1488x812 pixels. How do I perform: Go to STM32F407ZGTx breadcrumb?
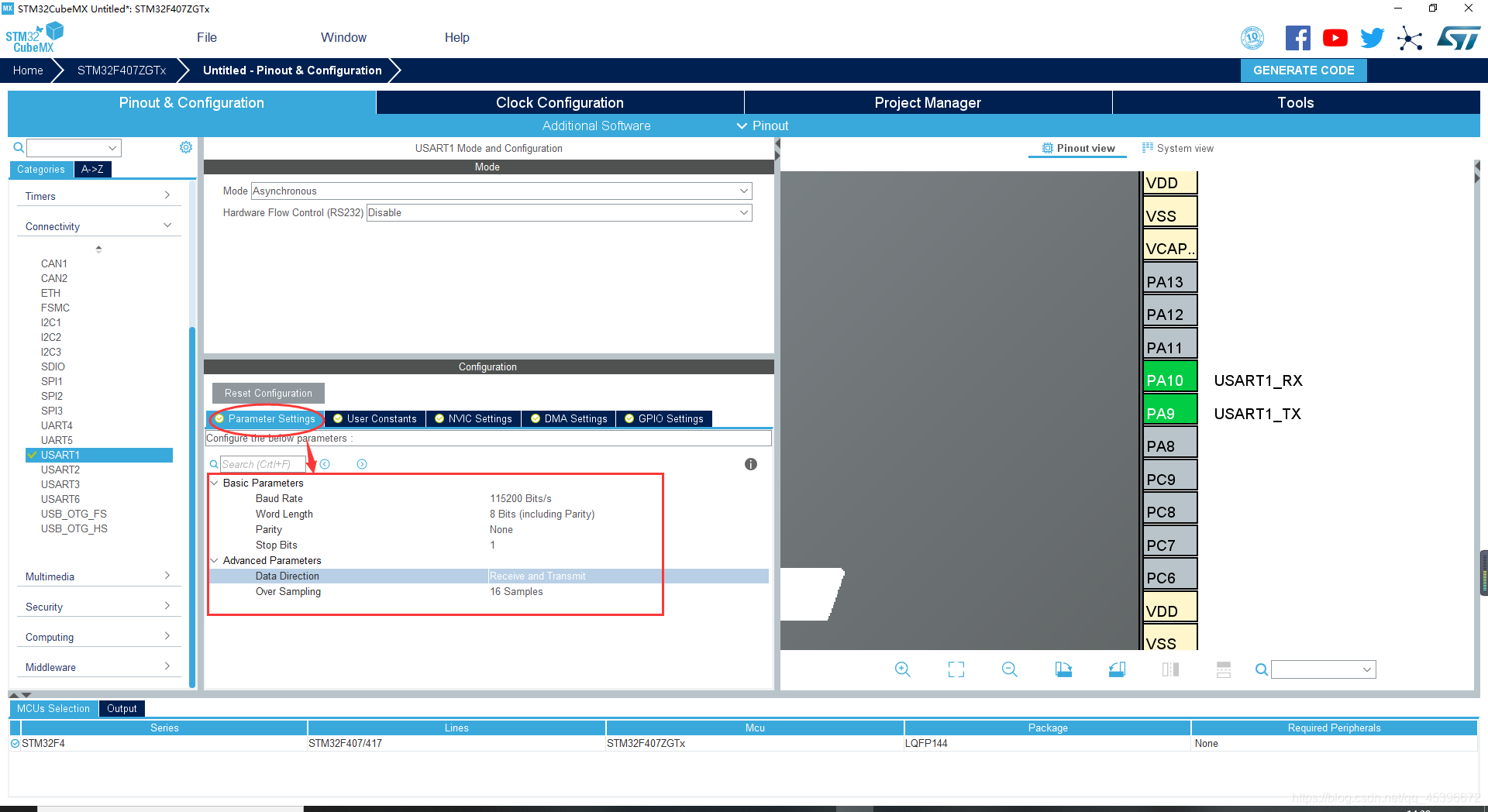click(122, 70)
